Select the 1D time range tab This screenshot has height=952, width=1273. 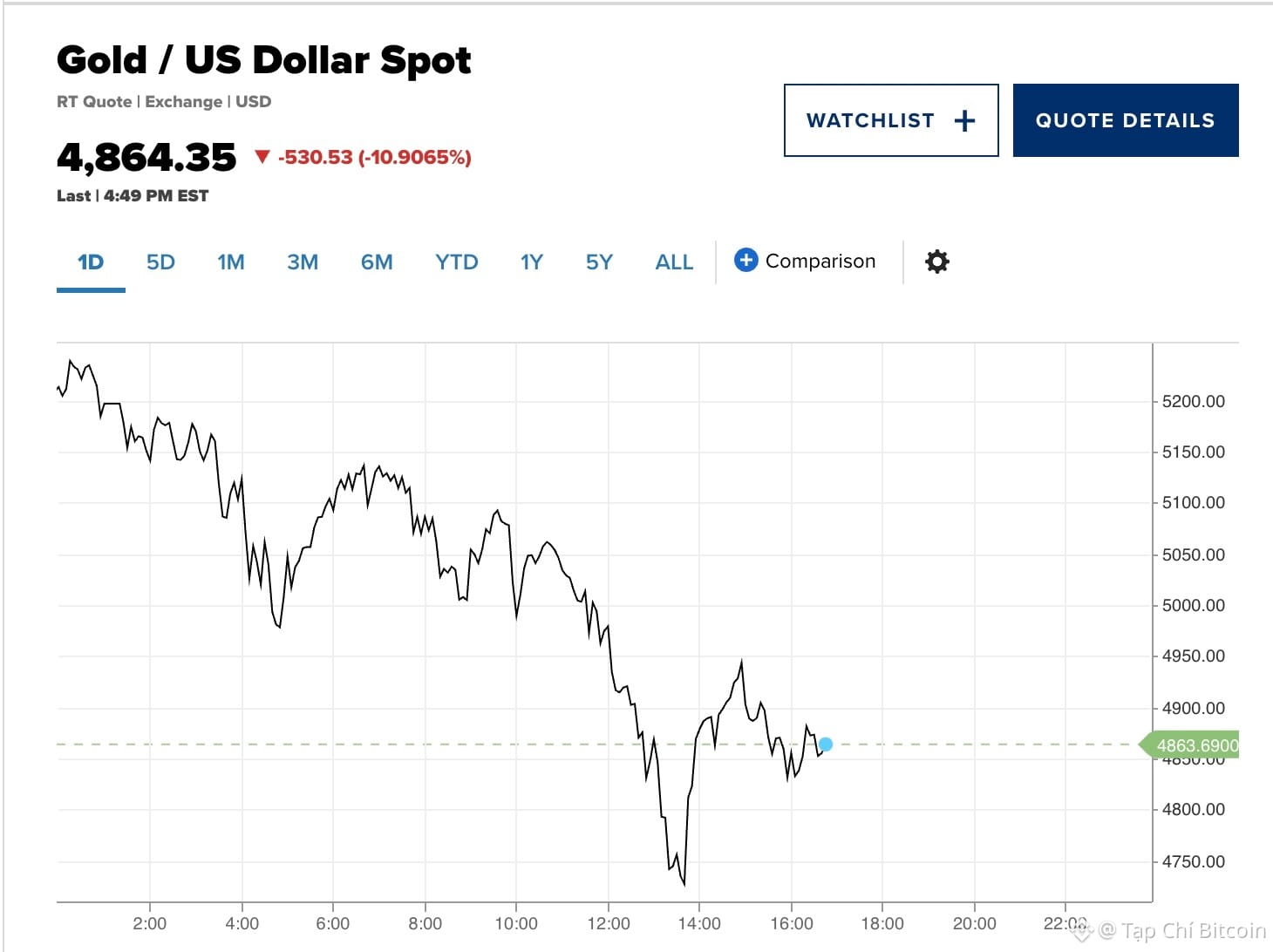click(91, 262)
